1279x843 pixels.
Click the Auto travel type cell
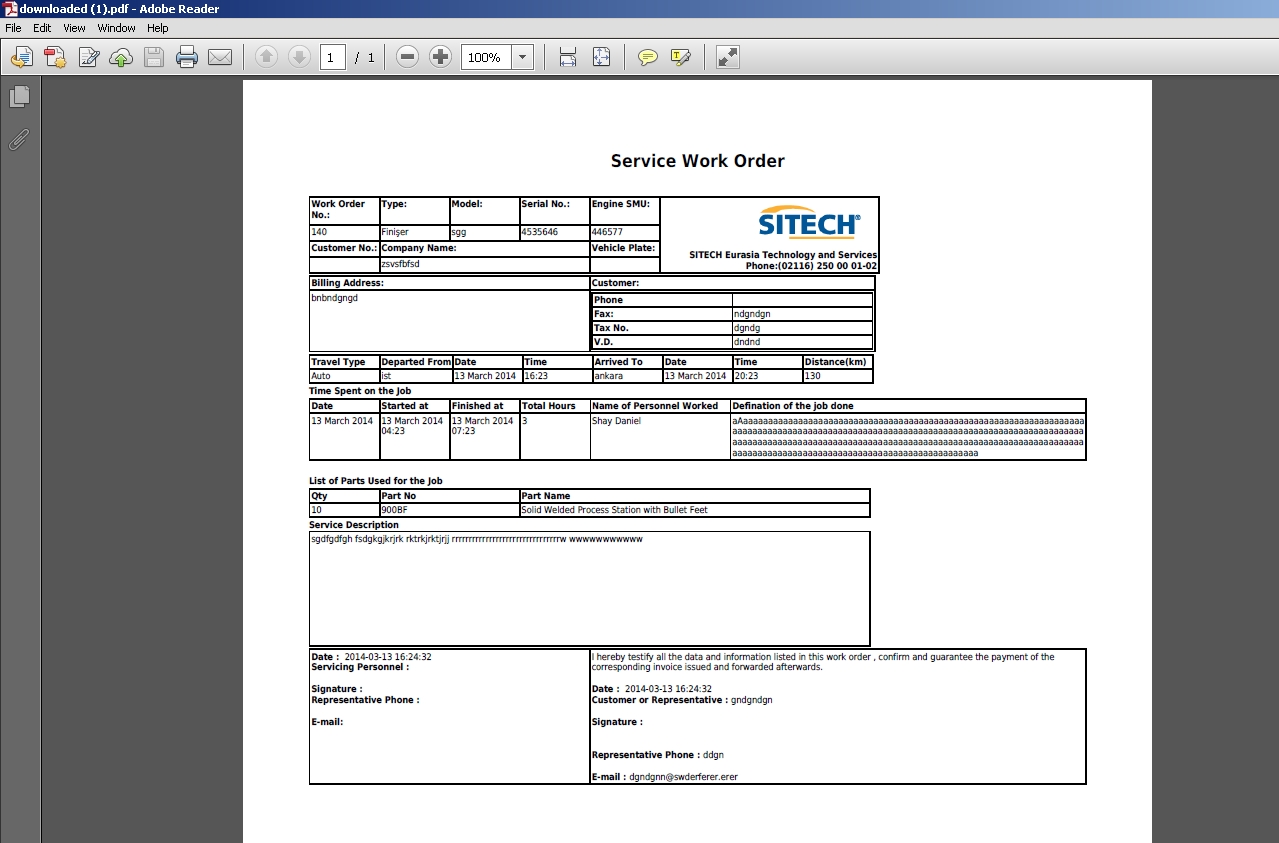(344, 376)
